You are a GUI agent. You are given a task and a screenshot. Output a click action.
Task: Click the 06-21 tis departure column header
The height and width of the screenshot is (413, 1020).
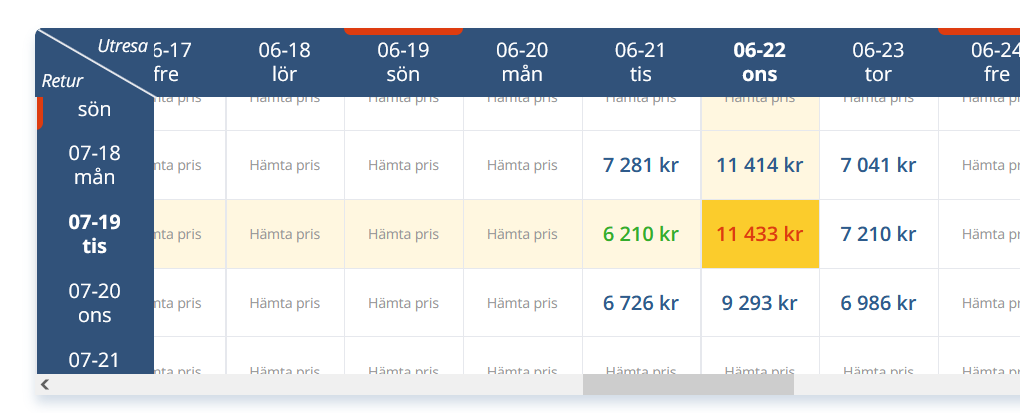641,62
